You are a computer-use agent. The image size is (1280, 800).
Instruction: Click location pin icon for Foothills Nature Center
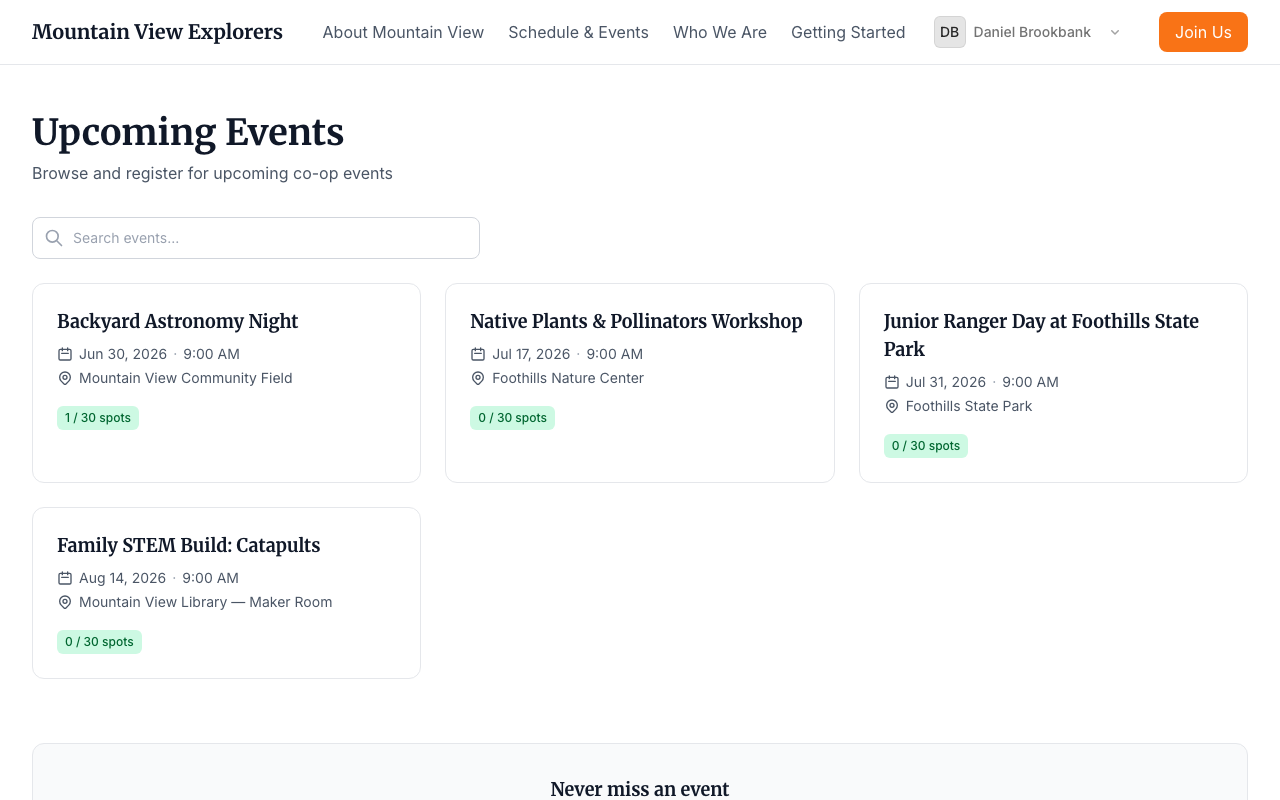tap(478, 378)
